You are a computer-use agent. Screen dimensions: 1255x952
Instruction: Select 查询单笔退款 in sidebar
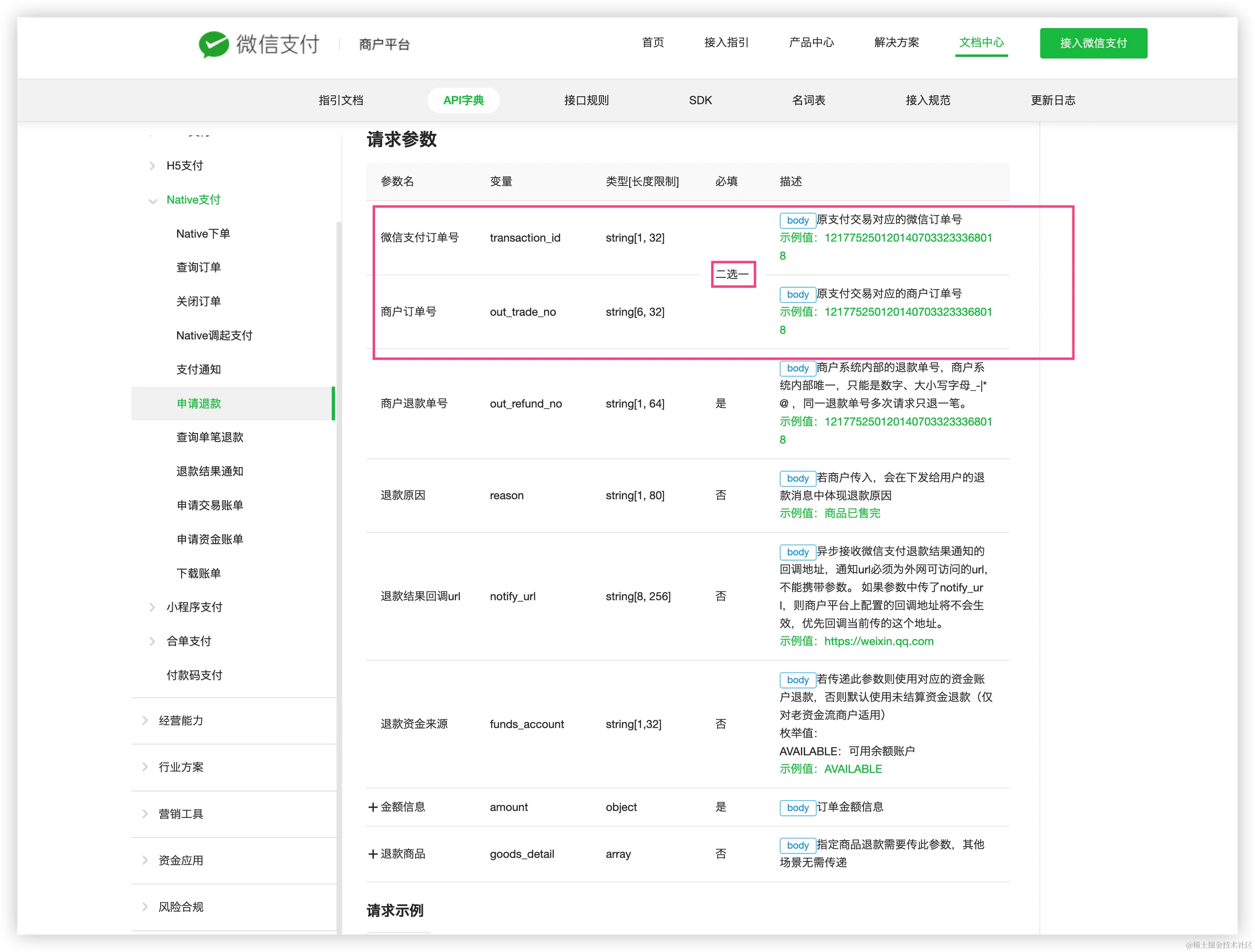(209, 437)
